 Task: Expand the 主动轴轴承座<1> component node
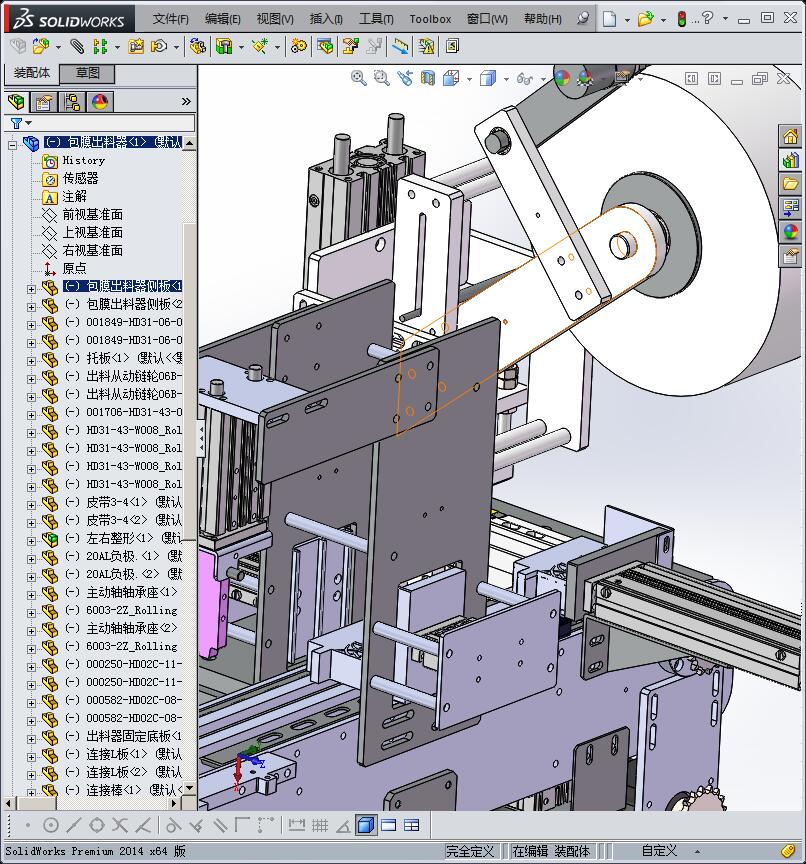tap(31, 595)
